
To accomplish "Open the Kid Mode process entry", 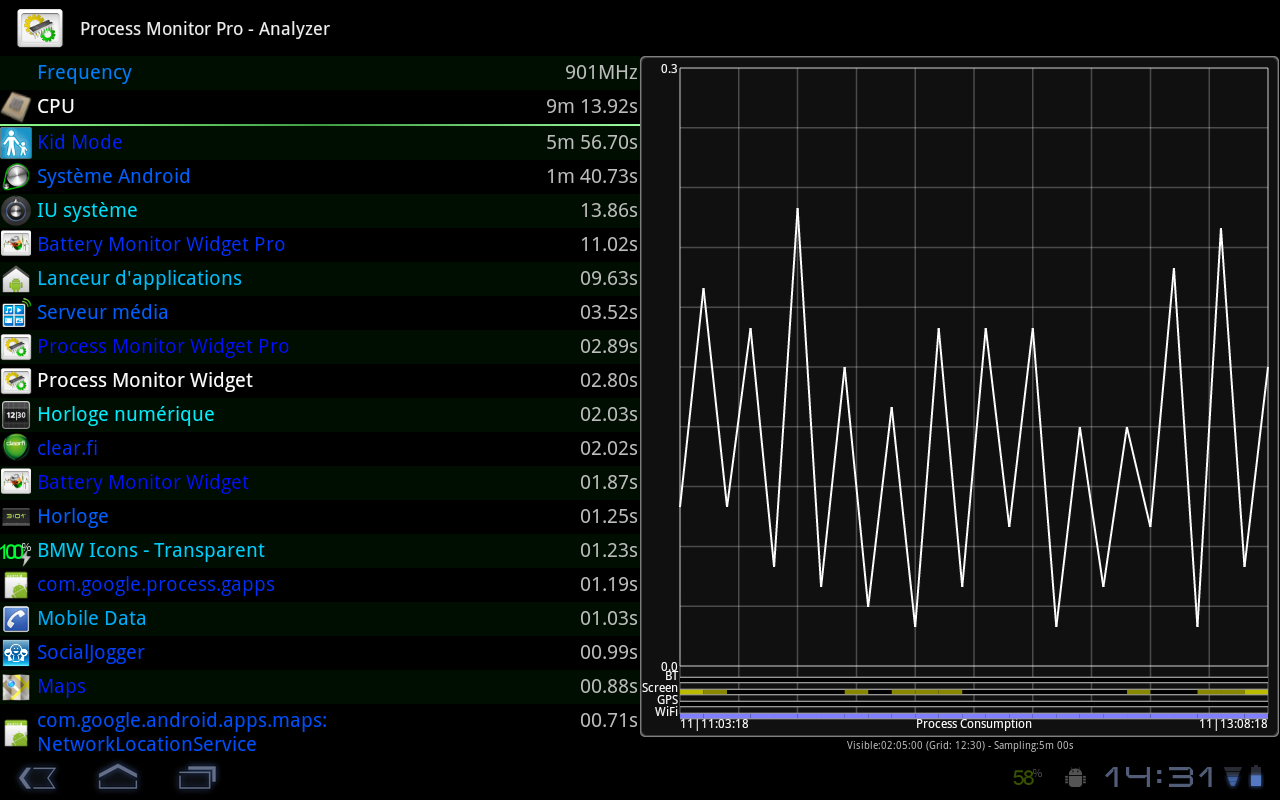I will [x=320, y=142].
